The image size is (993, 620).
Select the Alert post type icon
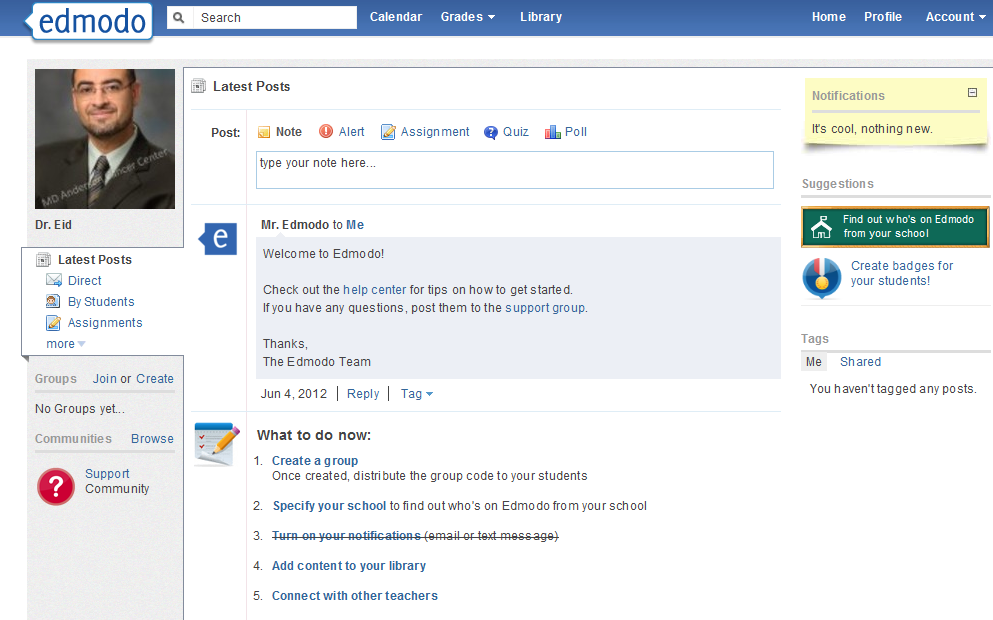click(x=326, y=131)
